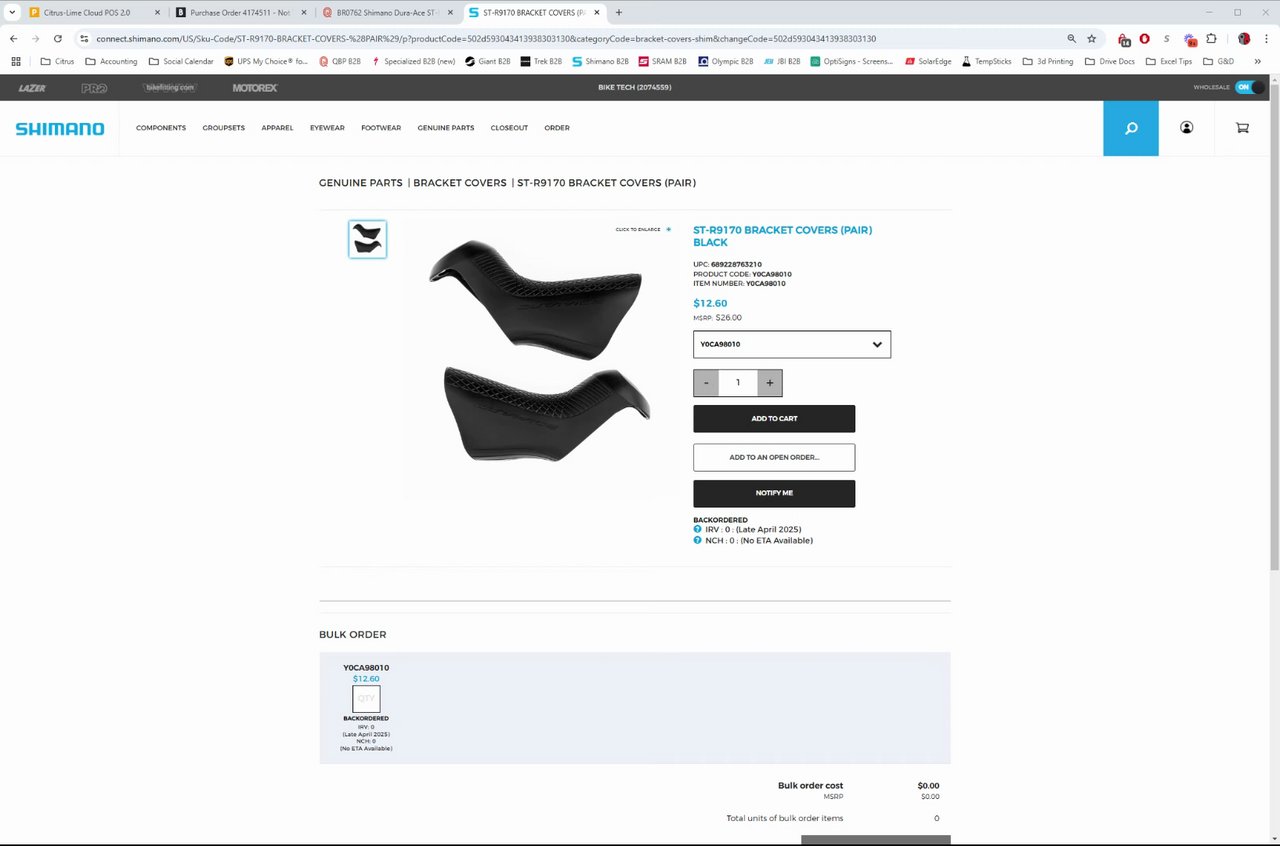Click Add to an Open Order button
This screenshot has width=1280, height=846.
(x=774, y=457)
